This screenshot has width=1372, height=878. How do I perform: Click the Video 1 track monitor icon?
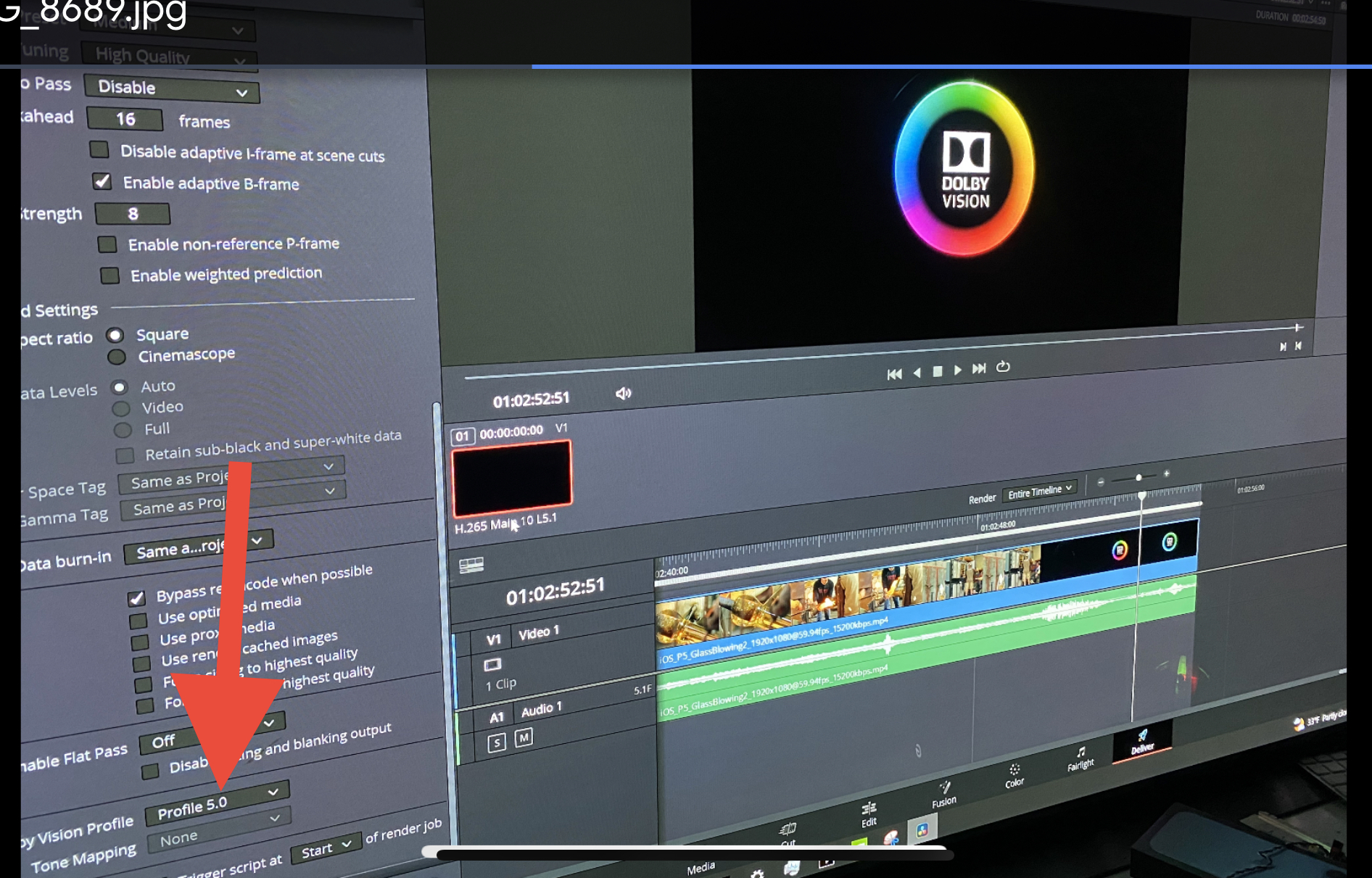click(x=492, y=664)
